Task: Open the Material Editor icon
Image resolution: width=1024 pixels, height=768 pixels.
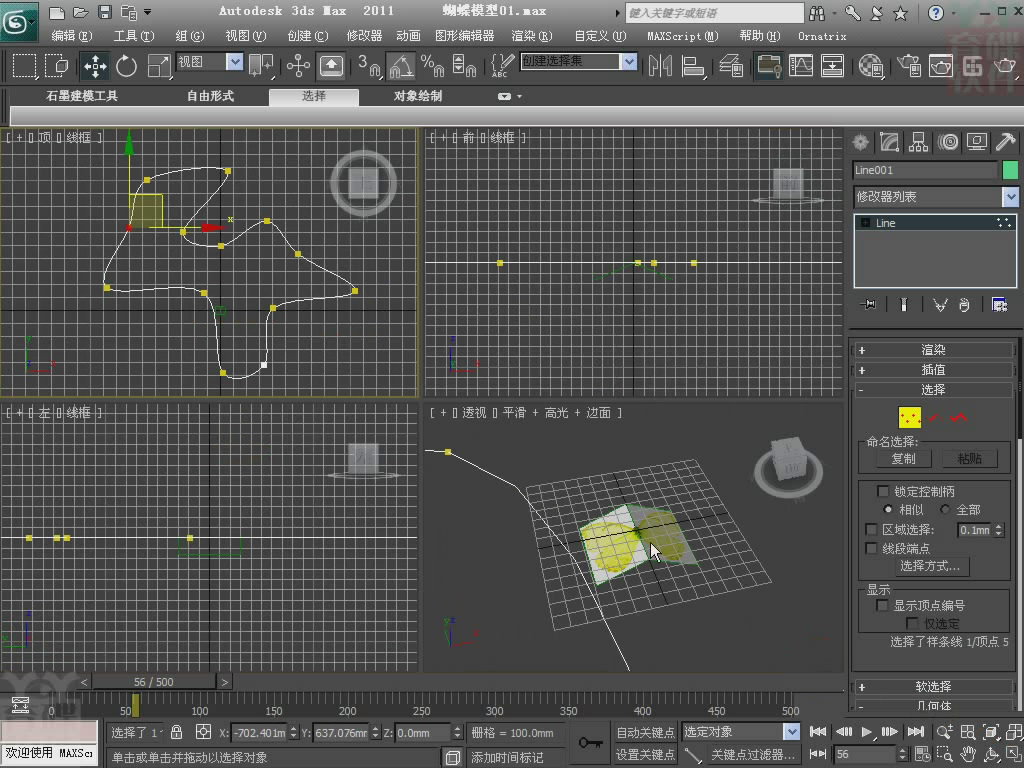Action: click(871, 65)
